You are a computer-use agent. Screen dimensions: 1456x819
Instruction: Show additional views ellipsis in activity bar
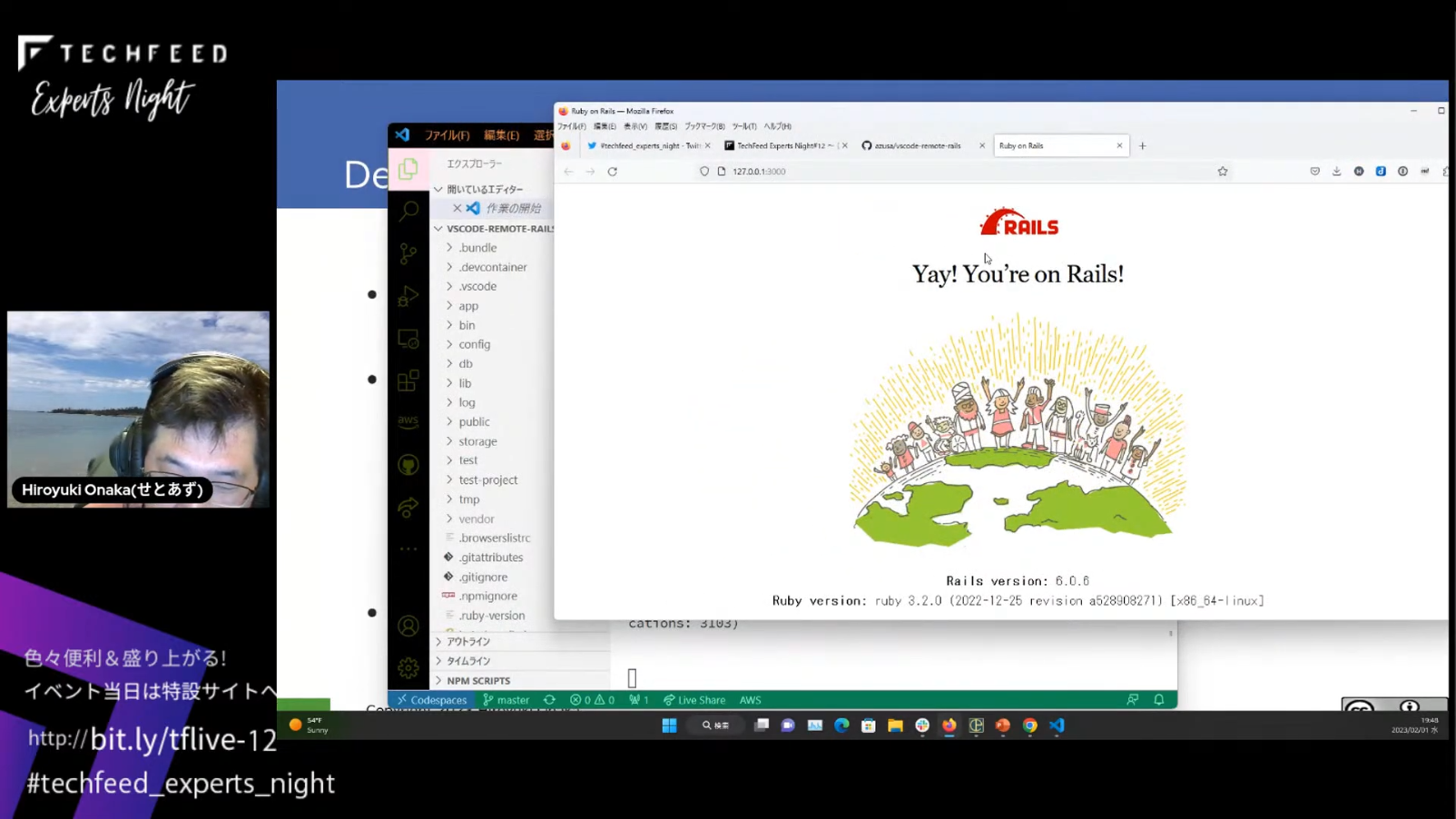(408, 549)
